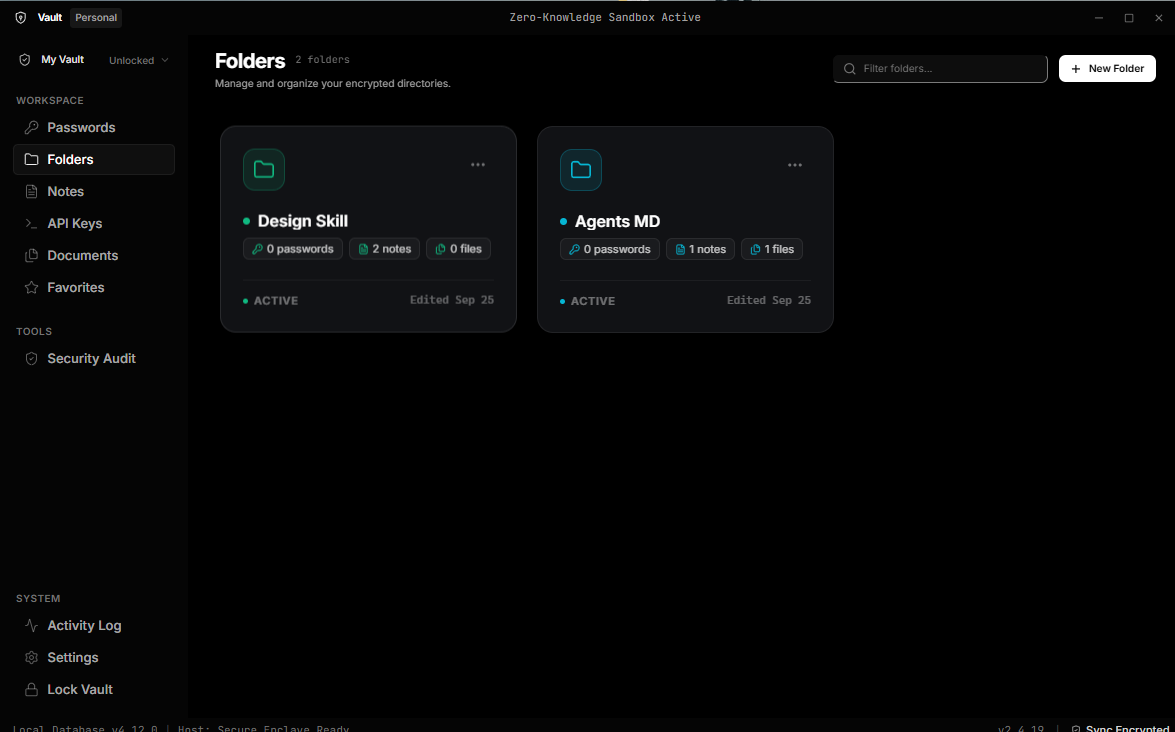The height and width of the screenshot is (732, 1175).
Task: Click the My Vault shield icon
Action: coord(25,60)
